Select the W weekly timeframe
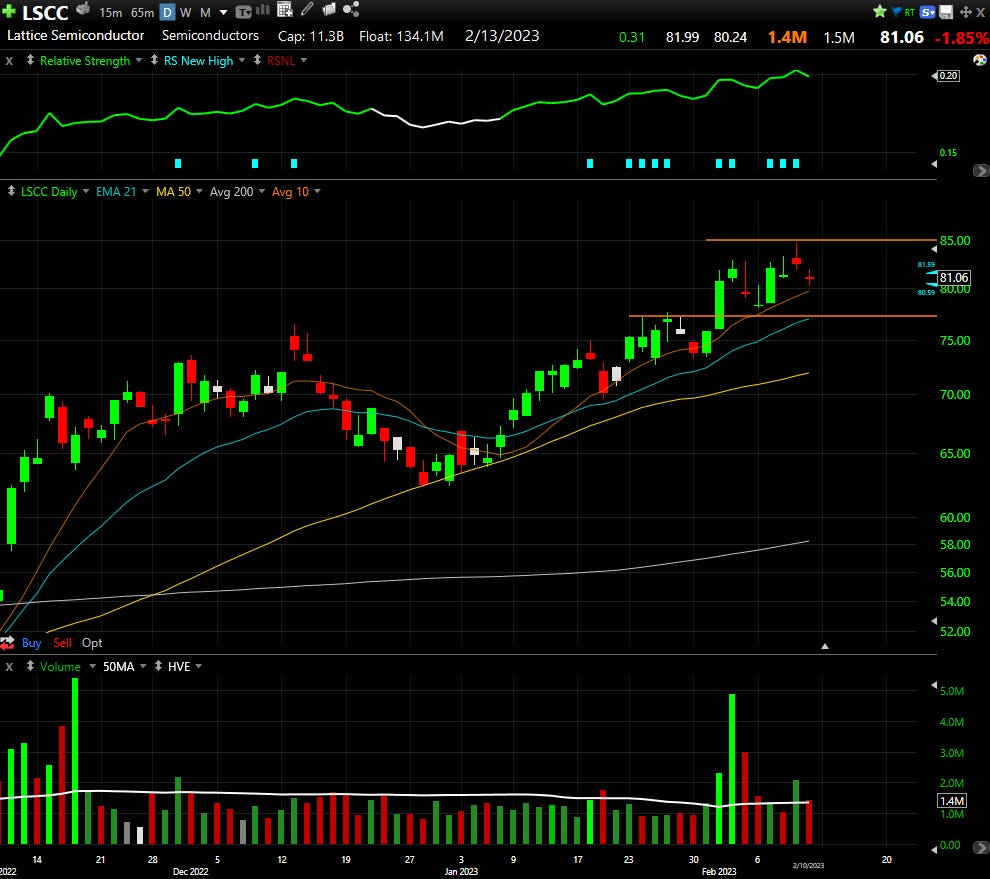Image resolution: width=990 pixels, height=879 pixels. (186, 13)
